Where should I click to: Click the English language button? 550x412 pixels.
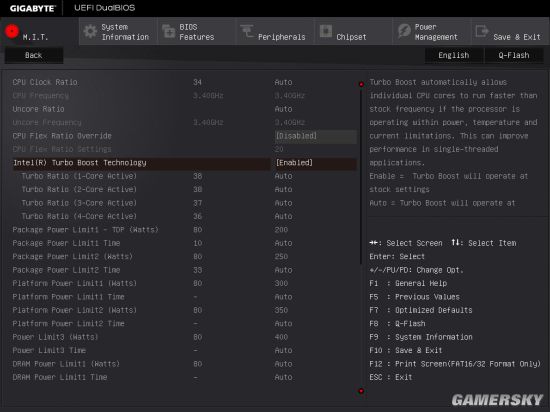[454, 55]
